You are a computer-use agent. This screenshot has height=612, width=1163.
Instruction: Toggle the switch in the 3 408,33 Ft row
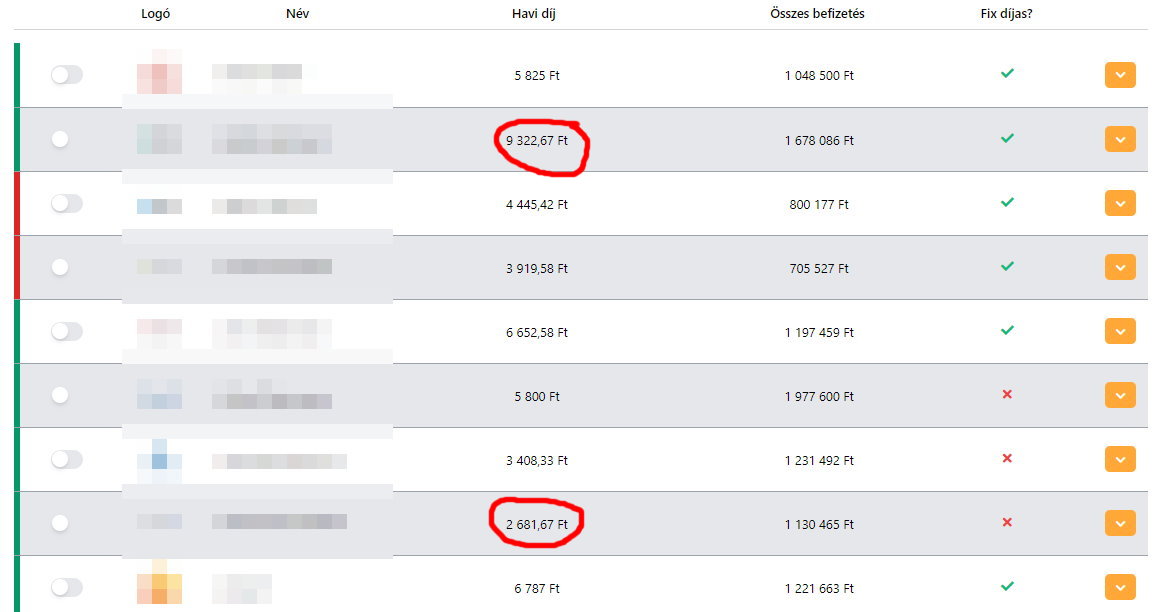pyautogui.click(x=66, y=460)
